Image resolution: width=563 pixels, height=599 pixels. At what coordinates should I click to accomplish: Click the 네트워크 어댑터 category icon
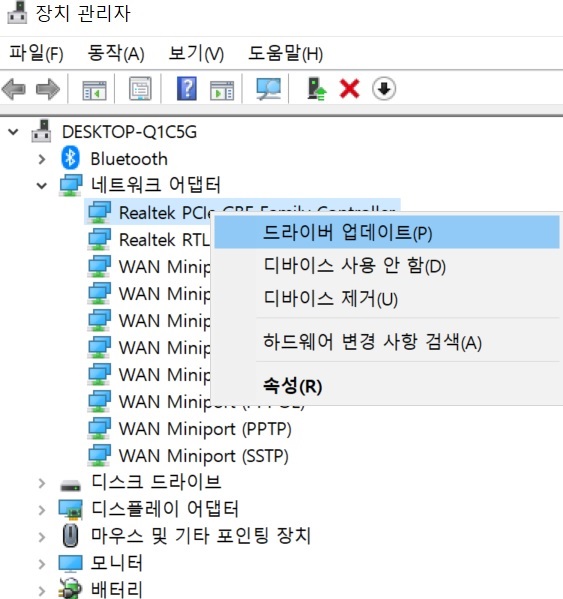pos(71,185)
